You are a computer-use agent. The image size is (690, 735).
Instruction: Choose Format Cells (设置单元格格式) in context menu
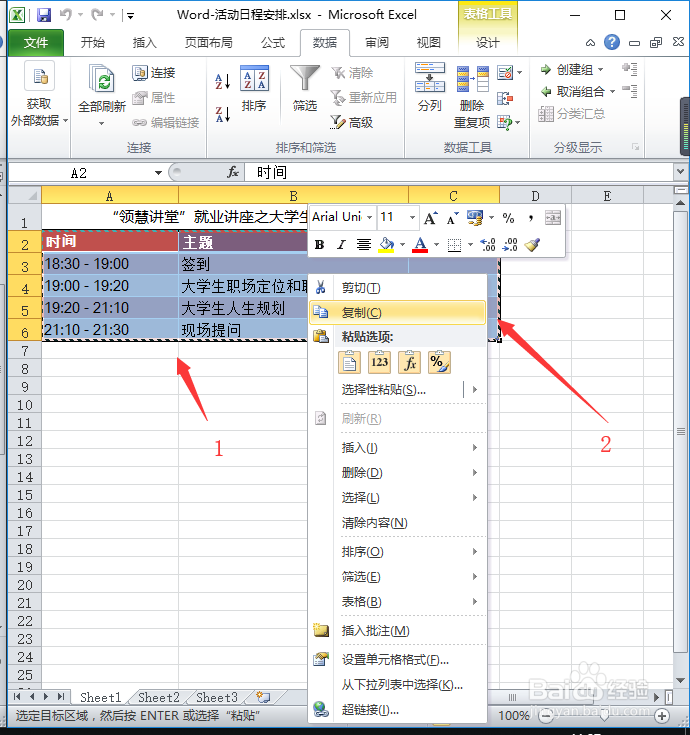[398, 660]
